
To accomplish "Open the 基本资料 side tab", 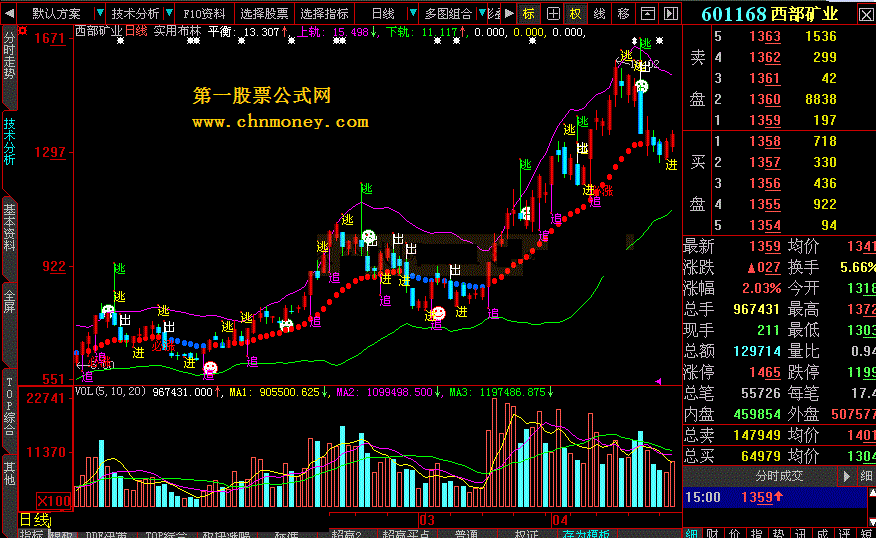I will [9, 227].
